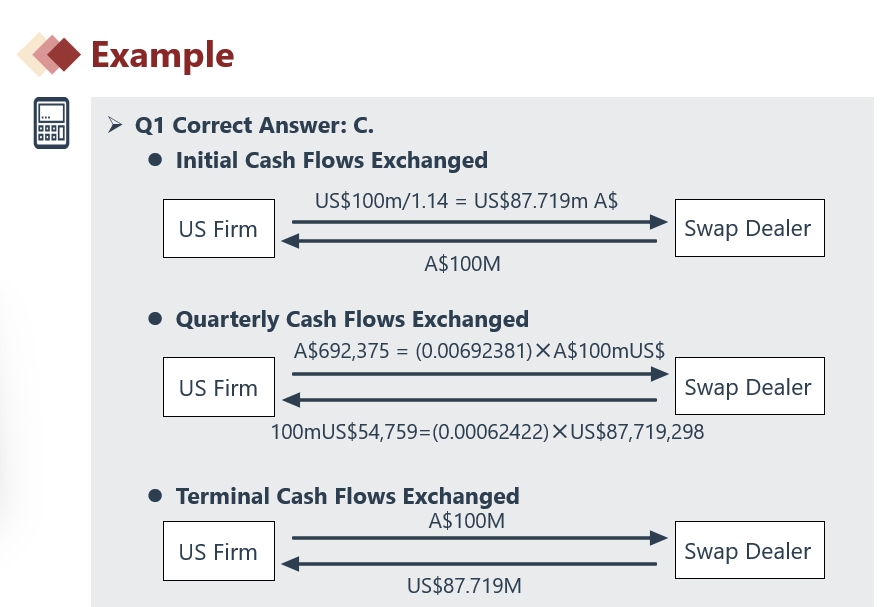Click the round bullet before Initial Cash Flows
Screen dimensions: 892x607
coord(155,160)
